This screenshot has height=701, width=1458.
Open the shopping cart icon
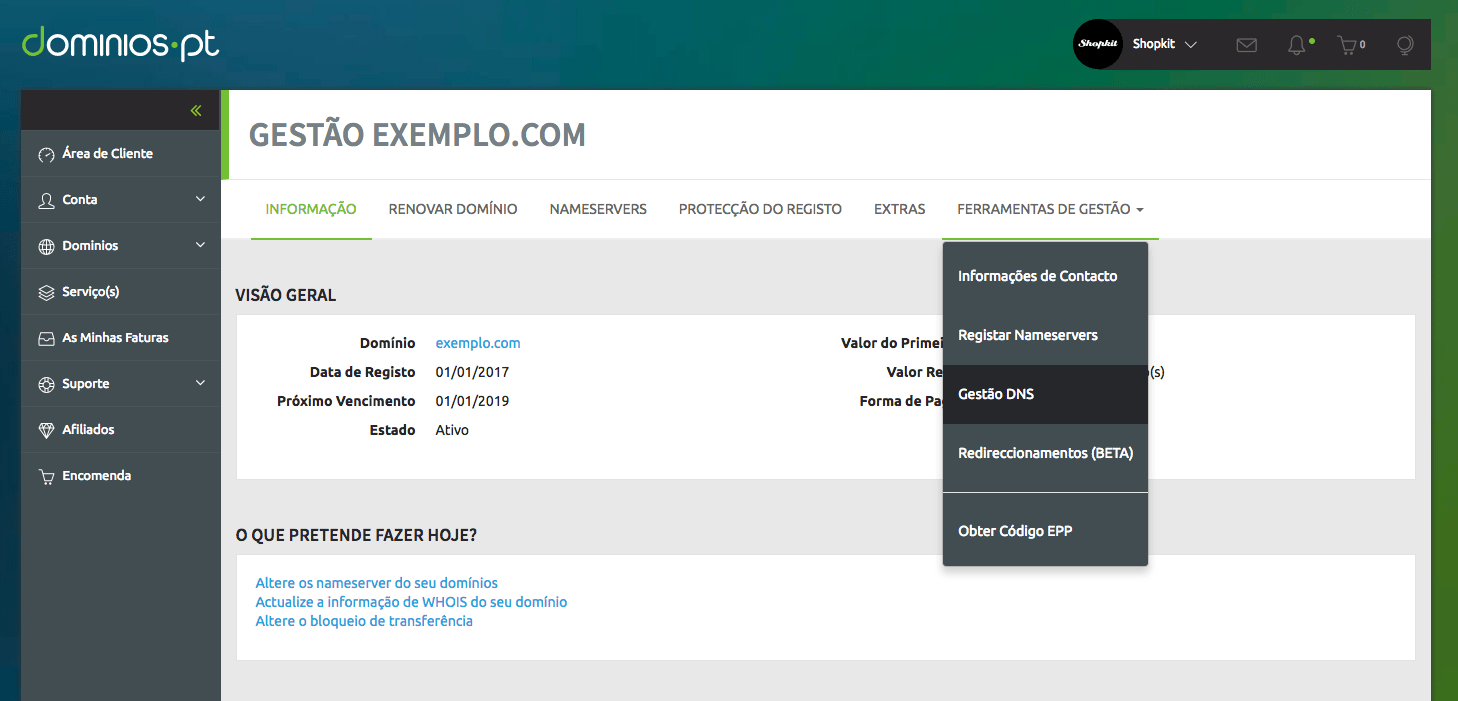pos(1350,45)
